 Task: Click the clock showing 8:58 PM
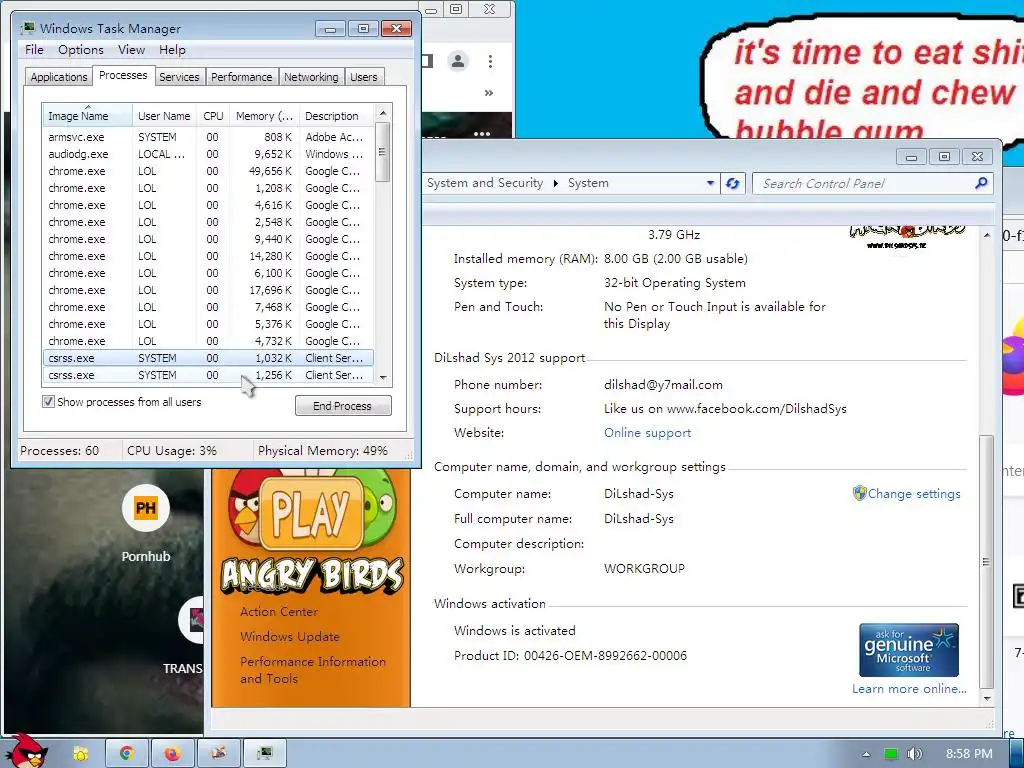[969, 754]
